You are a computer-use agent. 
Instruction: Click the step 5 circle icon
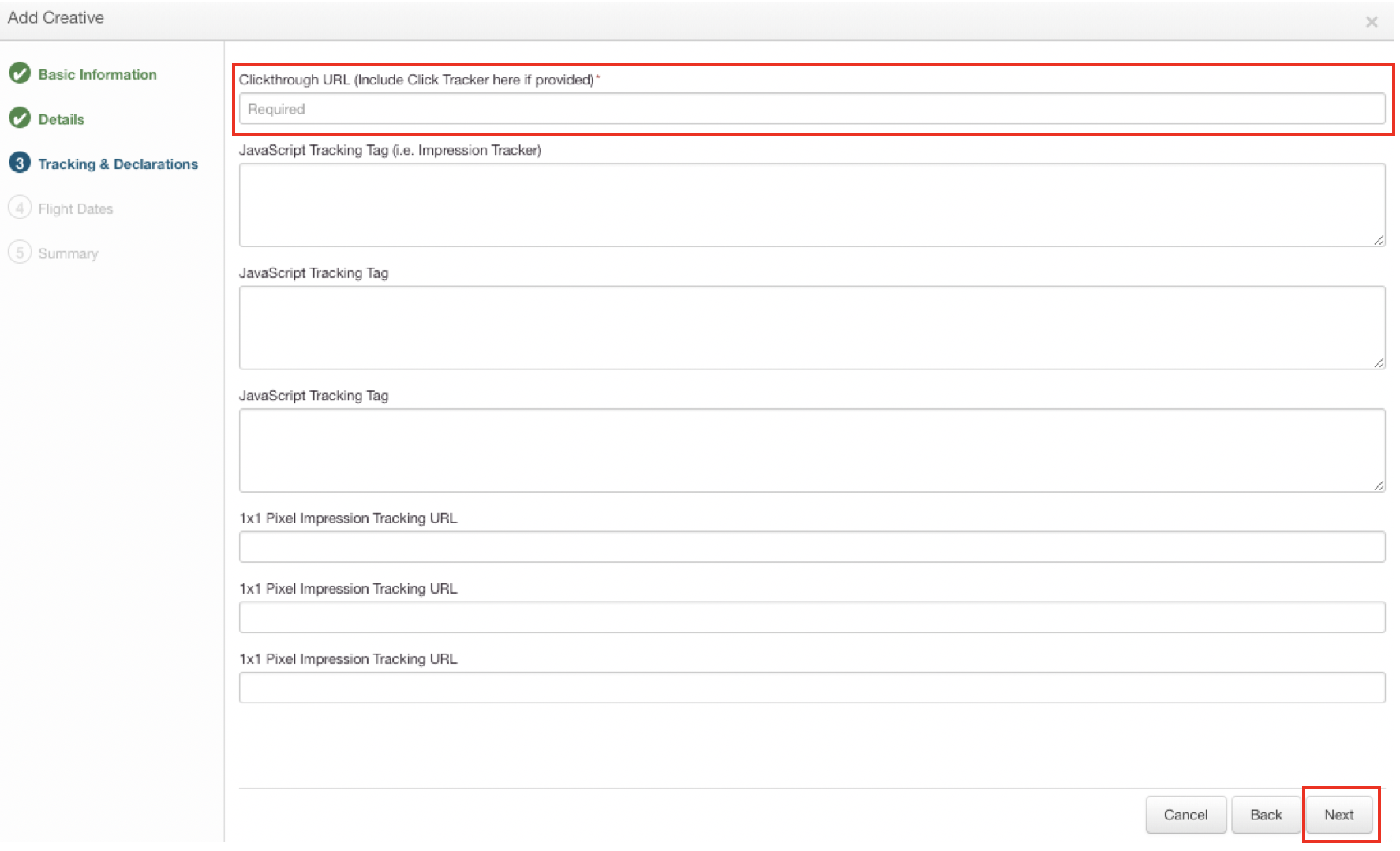pyautogui.click(x=20, y=253)
